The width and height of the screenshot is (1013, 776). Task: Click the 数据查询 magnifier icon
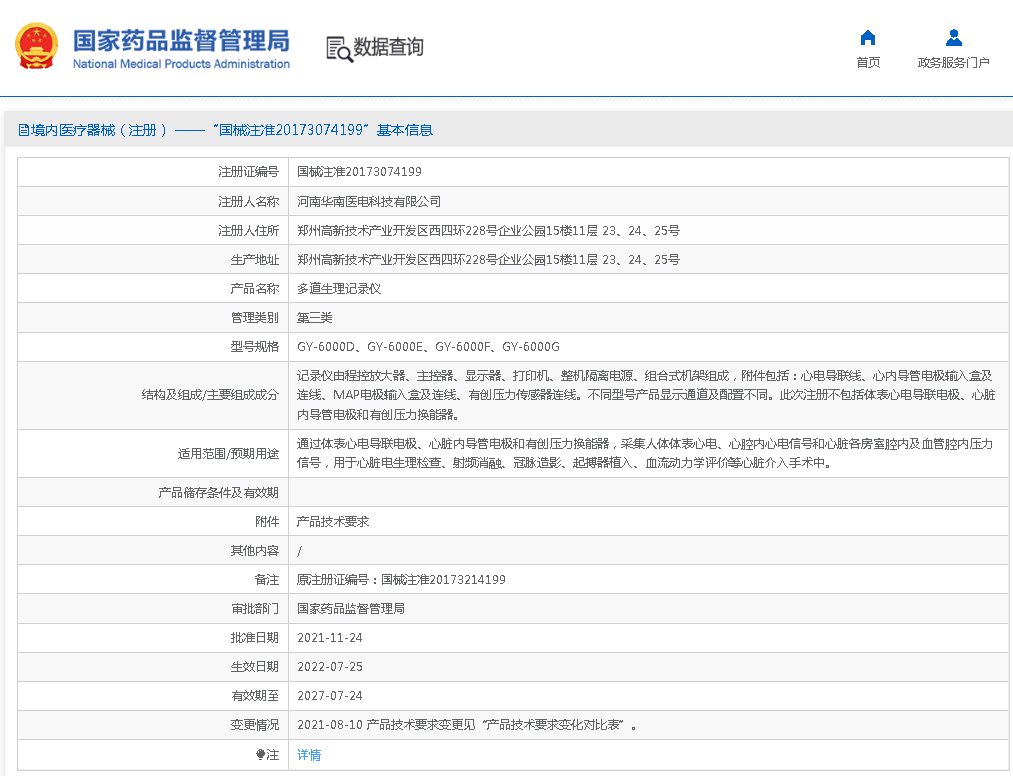[339, 48]
